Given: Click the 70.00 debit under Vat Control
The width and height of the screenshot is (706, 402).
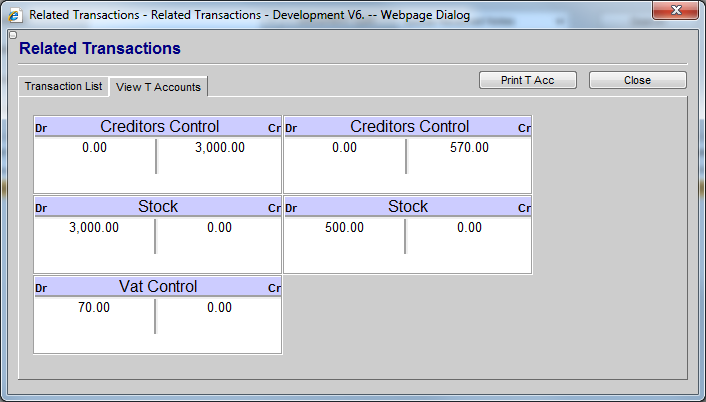Looking at the screenshot, I should click(94, 308).
